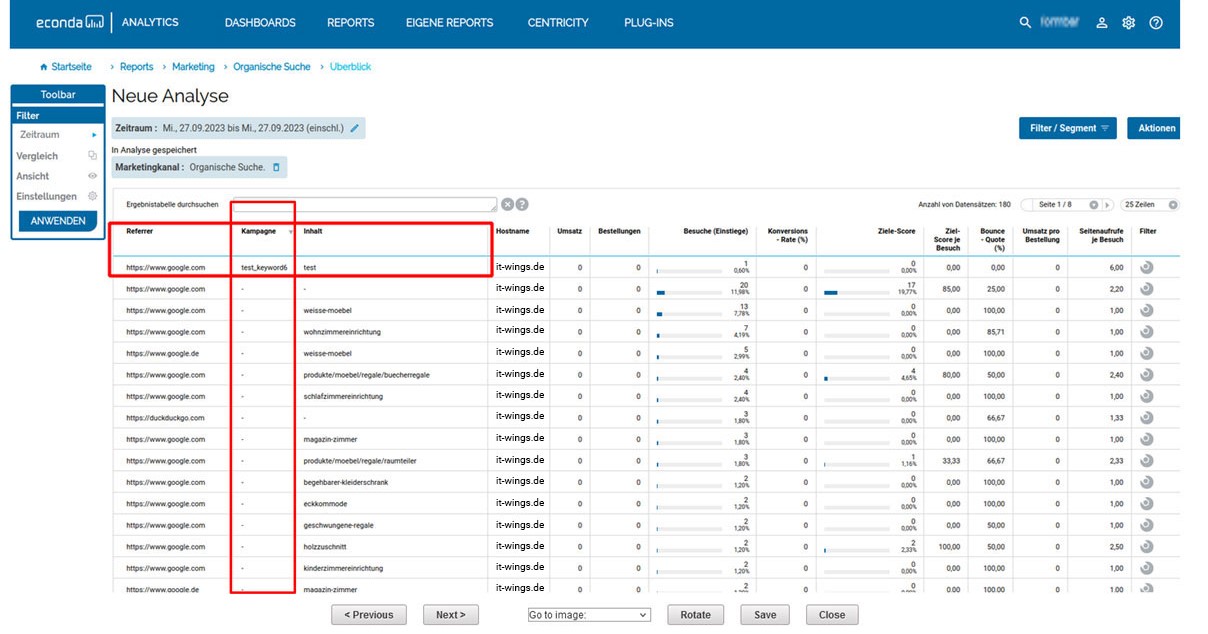Click Rotate button

pyautogui.click(x=696, y=615)
